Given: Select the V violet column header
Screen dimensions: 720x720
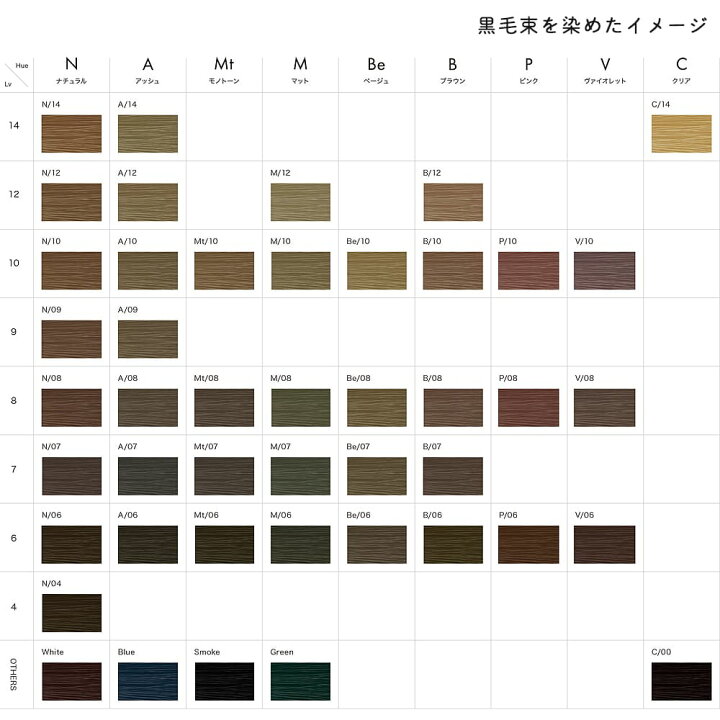Looking at the screenshot, I should [x=605, y=70].
